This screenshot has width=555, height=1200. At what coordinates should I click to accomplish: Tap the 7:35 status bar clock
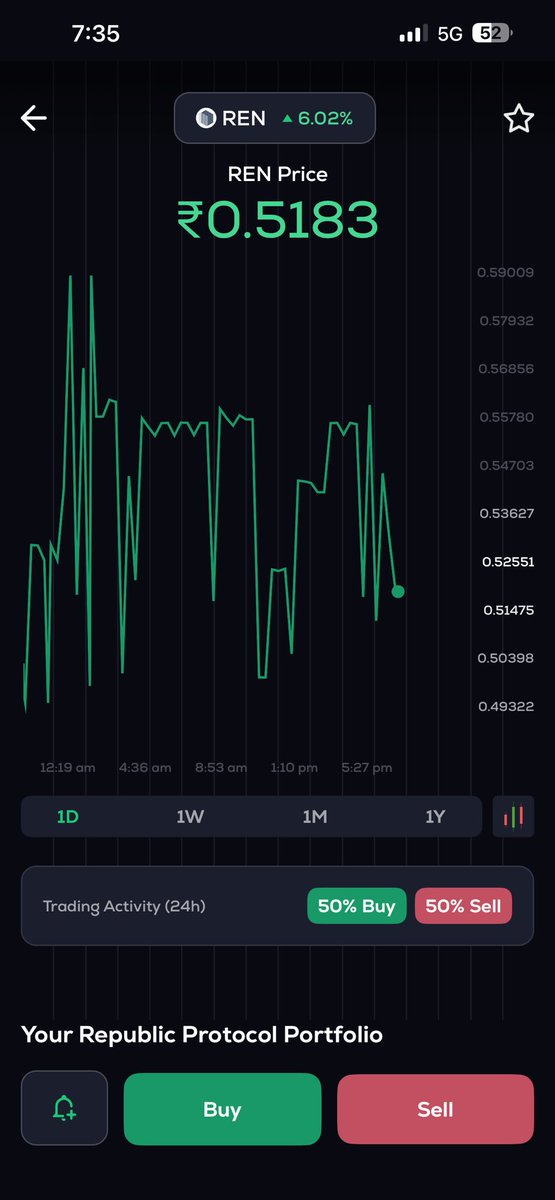pyautogui.click(x=96, y=33)
